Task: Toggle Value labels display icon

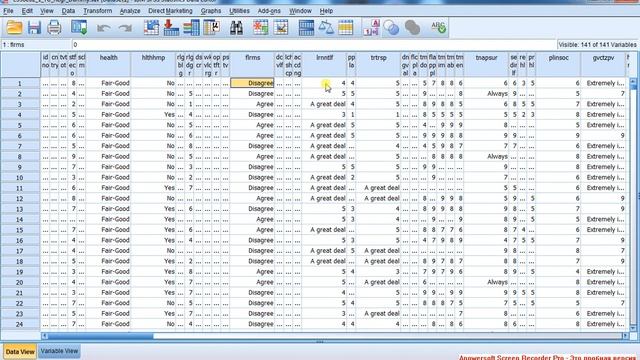Action: (x=371, y=27)
